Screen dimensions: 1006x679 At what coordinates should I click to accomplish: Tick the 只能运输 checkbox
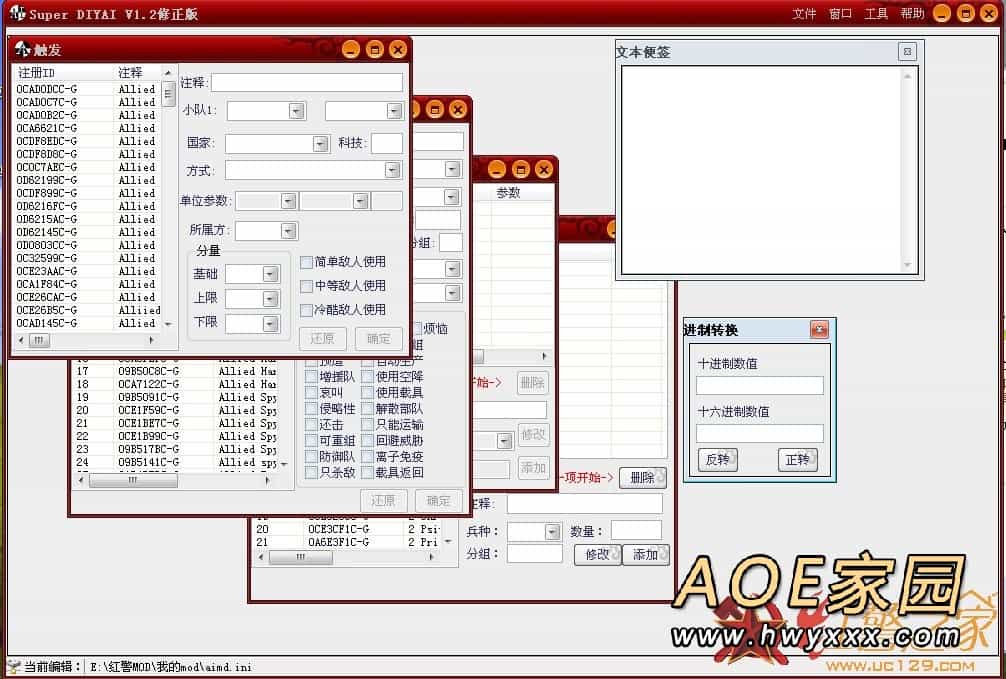pos(367,425)
